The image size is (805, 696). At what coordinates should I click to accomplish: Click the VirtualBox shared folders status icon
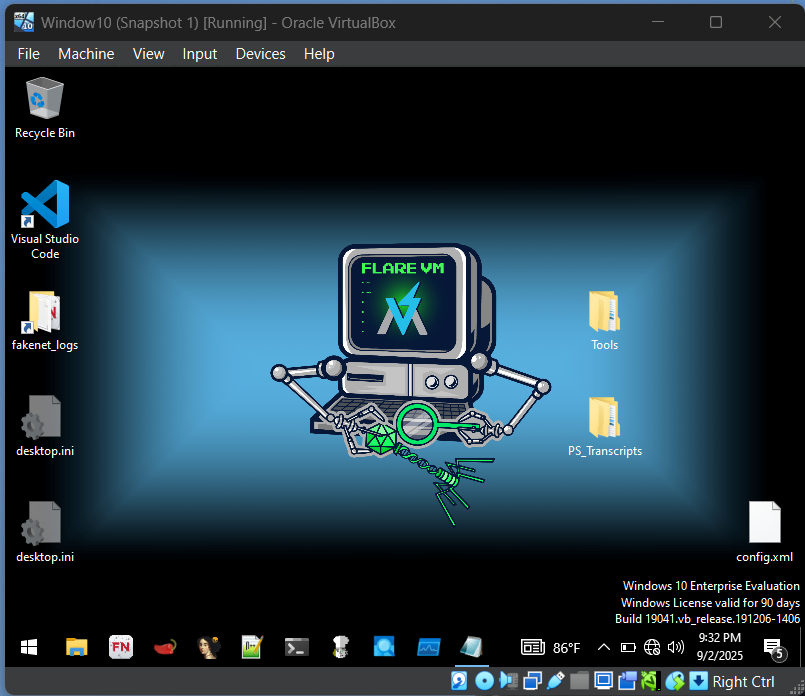580,681
